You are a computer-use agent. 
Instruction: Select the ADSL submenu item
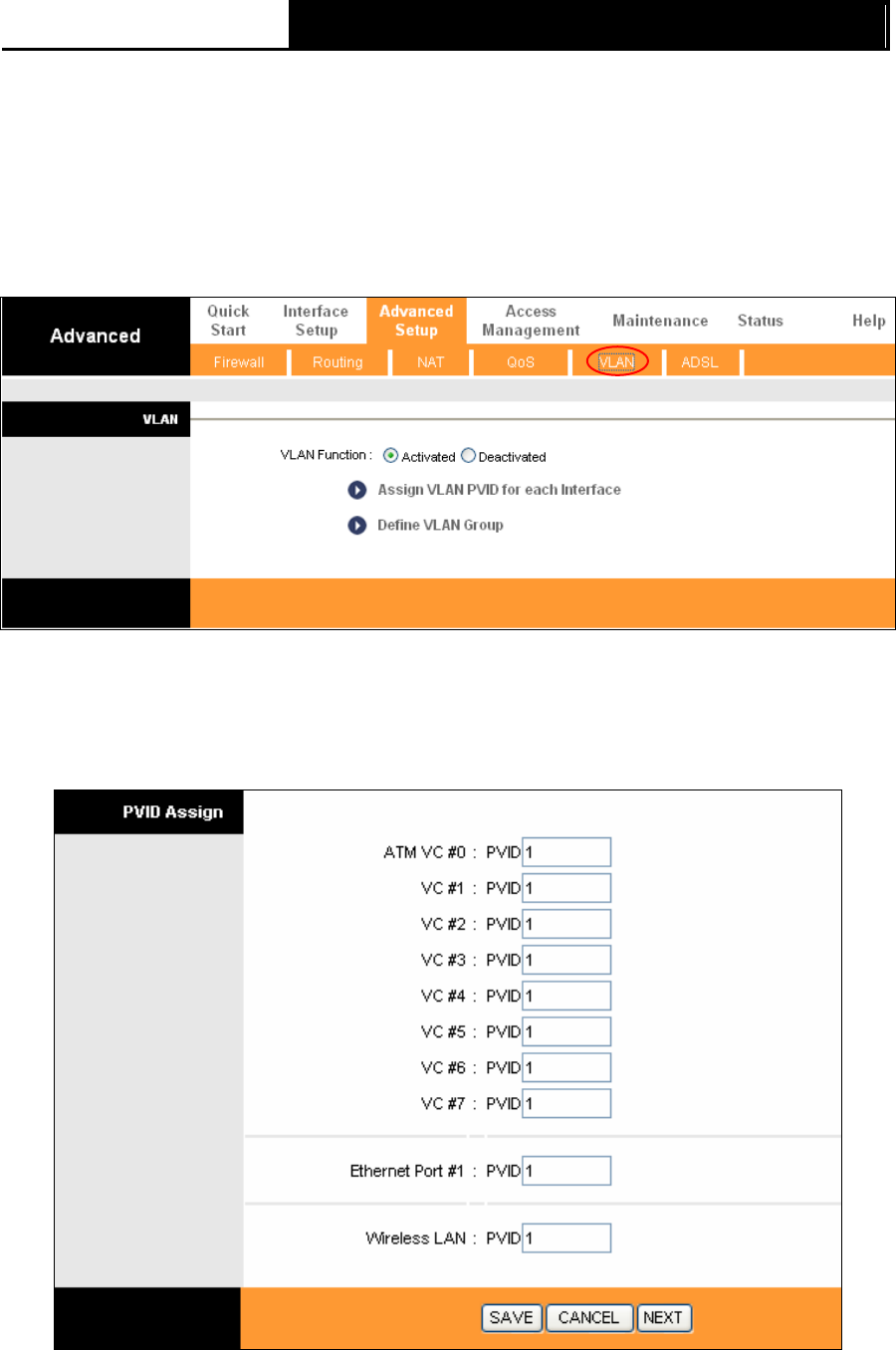700,362
